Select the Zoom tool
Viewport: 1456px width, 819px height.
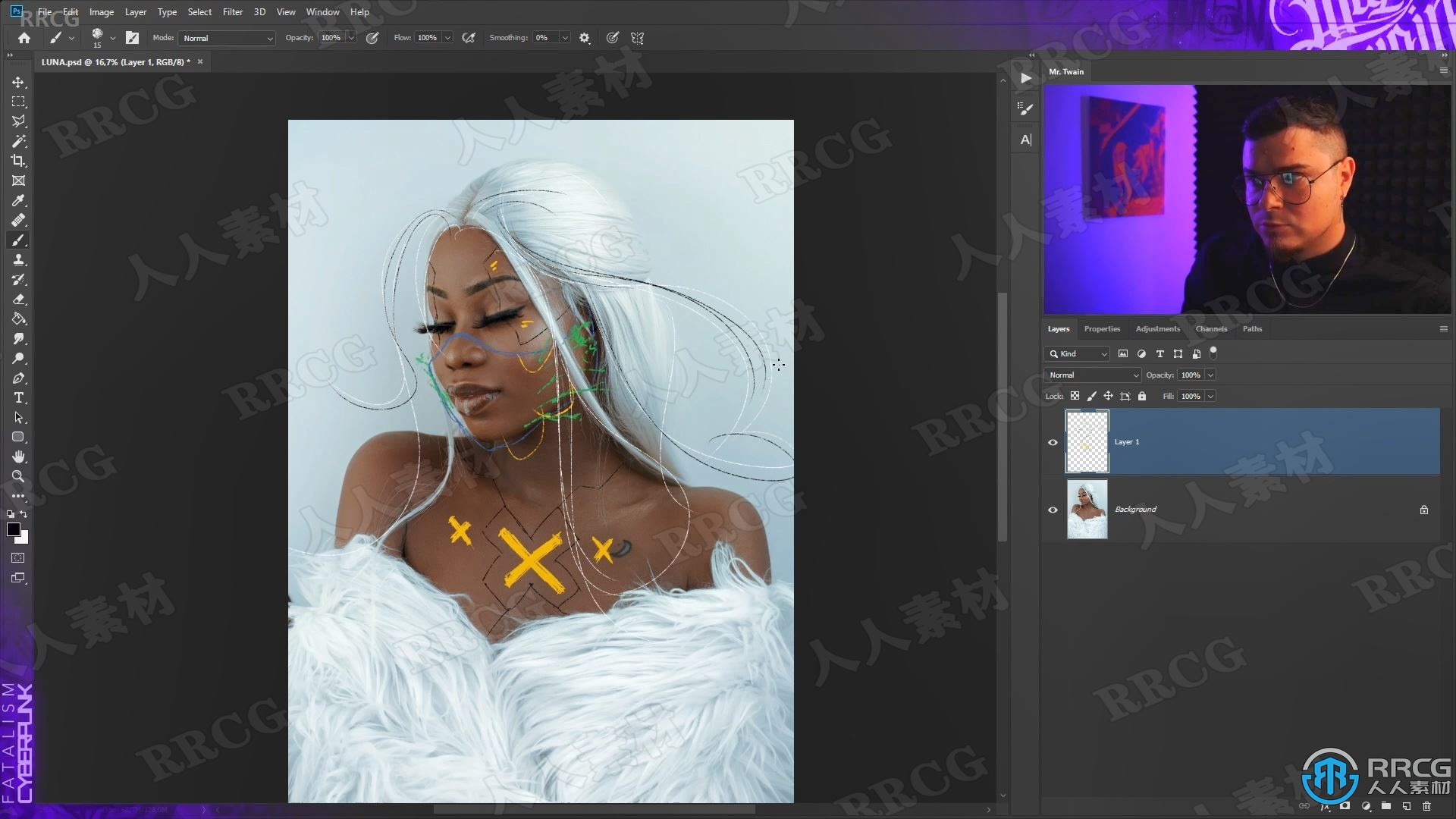[18, 476]
